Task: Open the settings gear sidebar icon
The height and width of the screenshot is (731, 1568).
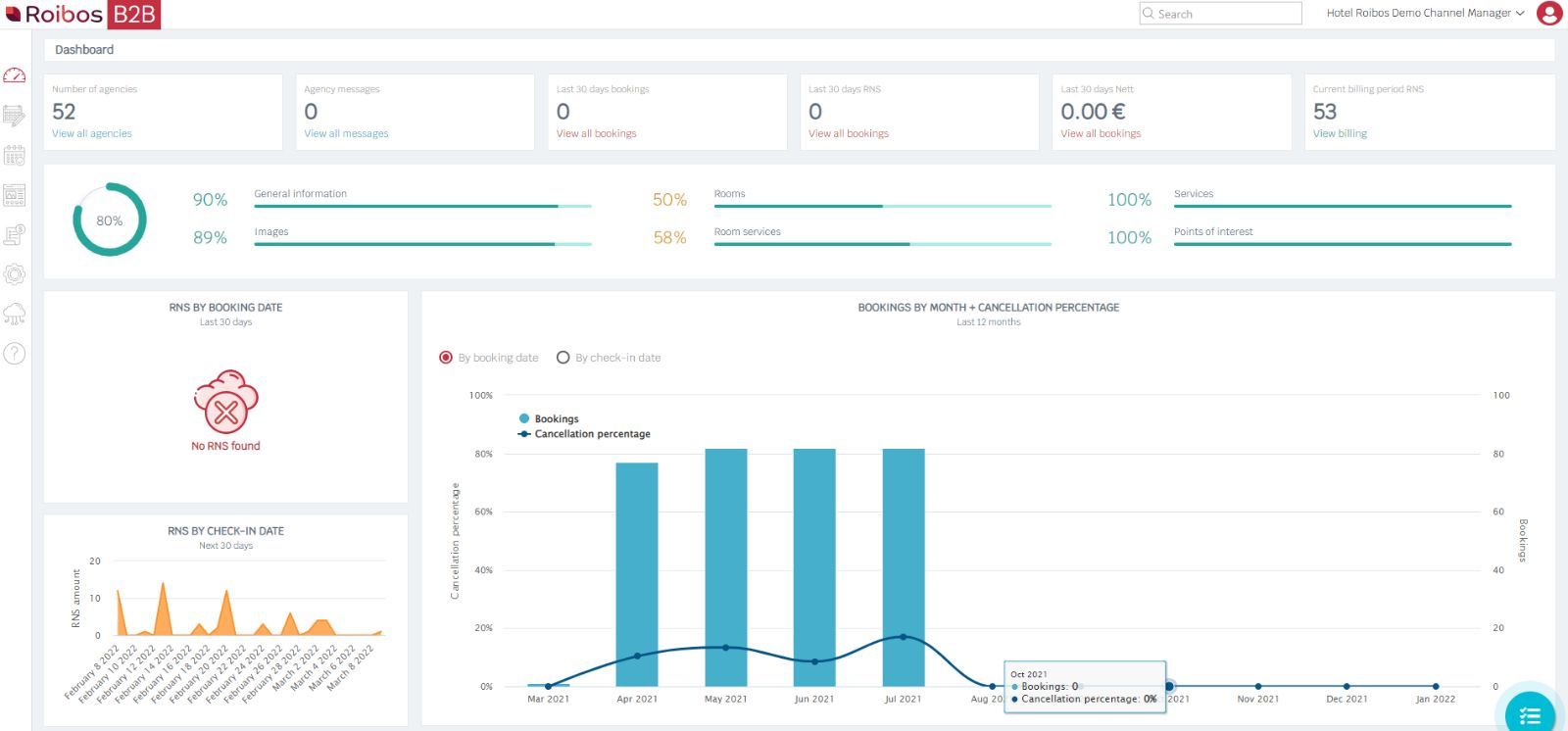Action: 14,274
